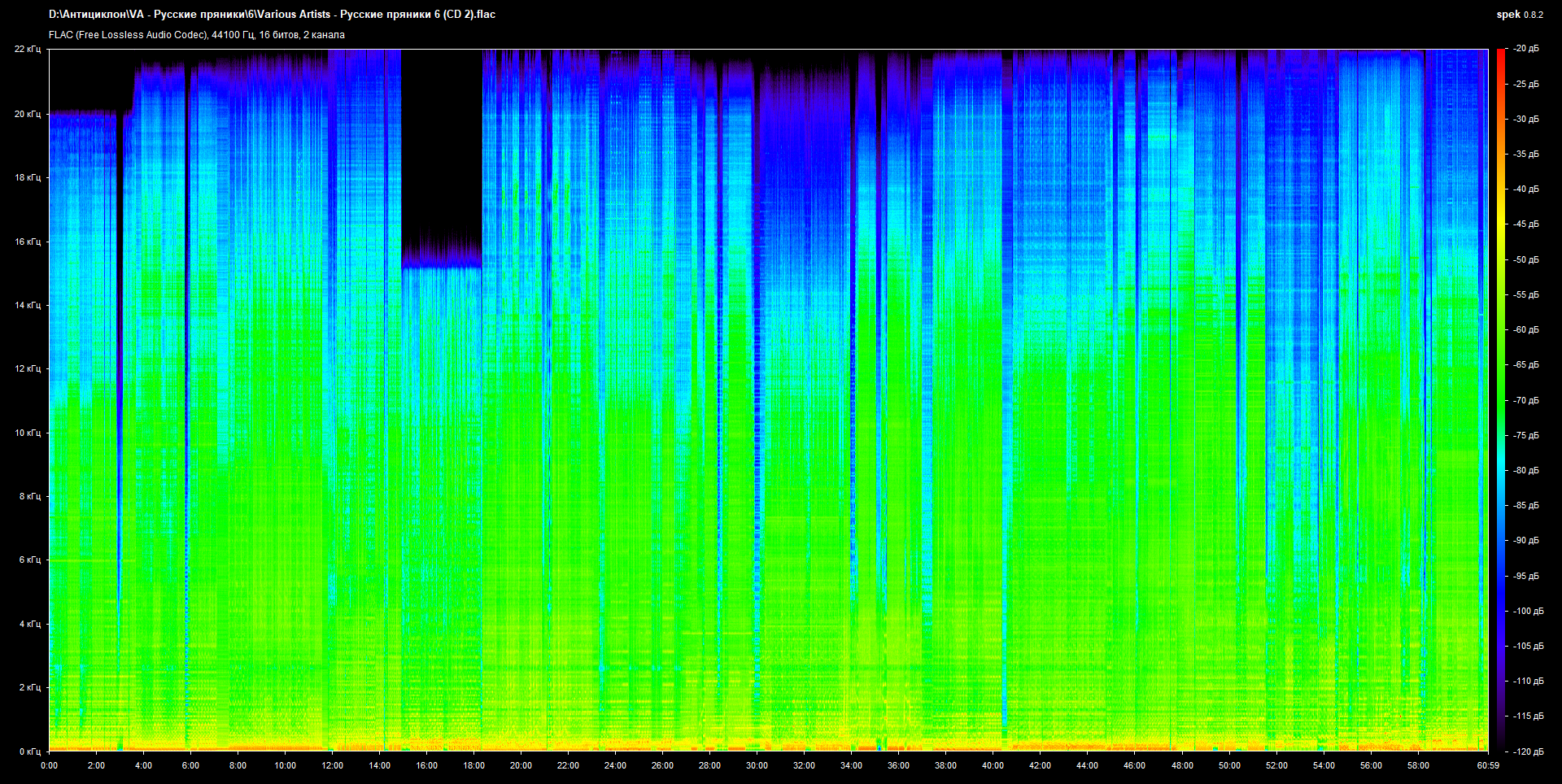Viewport: 1562px width, 784px height.
Task: Select the 10 кГц frequency axis label
Action: (28, 433)
